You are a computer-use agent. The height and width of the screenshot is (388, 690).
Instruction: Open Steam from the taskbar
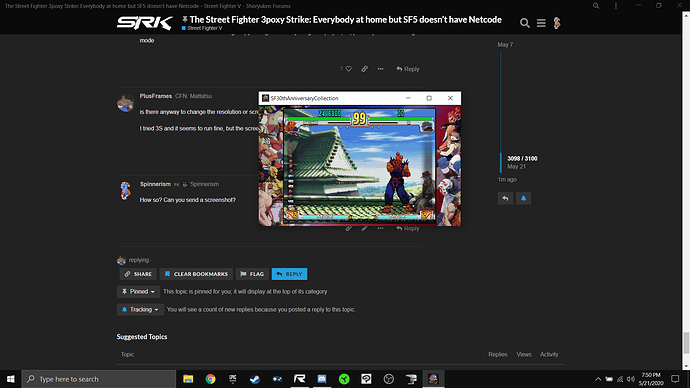(x=255, y=379)
